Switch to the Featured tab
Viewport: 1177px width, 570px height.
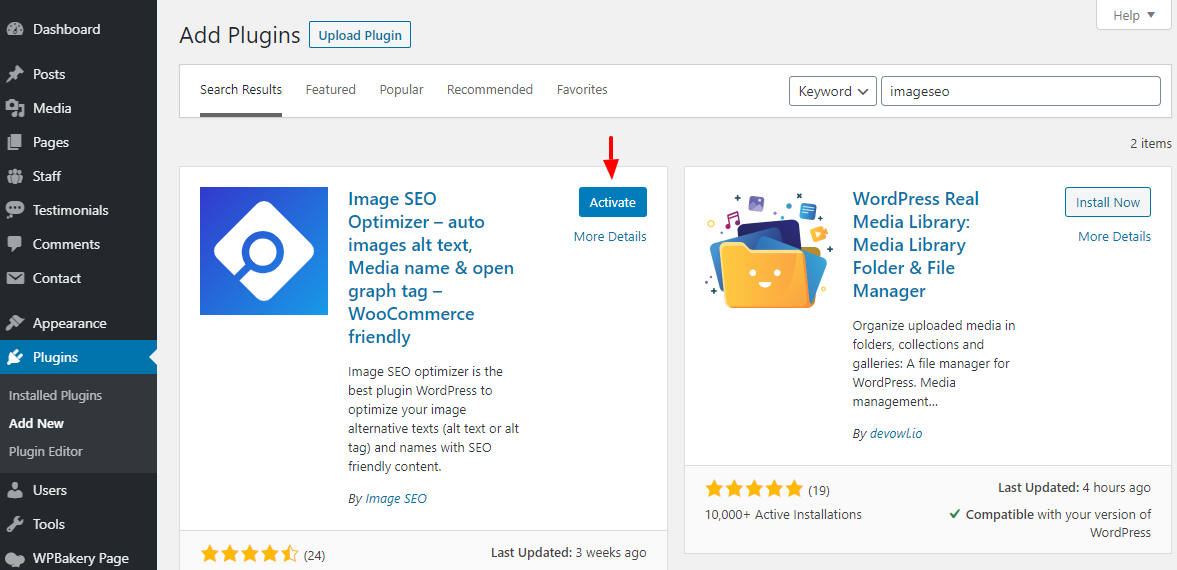click(x=330, y=89)
